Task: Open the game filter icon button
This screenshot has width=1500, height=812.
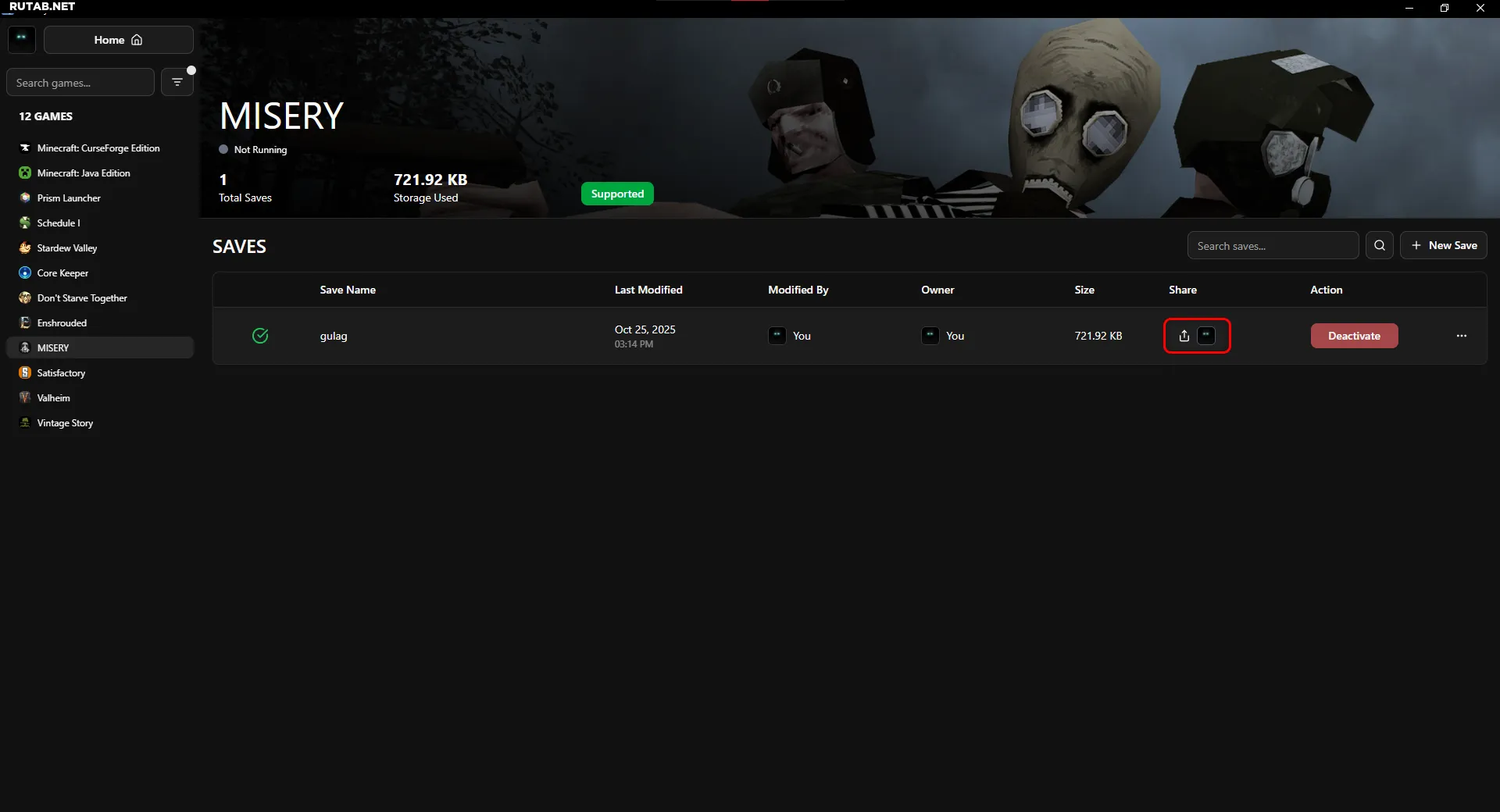Action: tap(177, 82)
